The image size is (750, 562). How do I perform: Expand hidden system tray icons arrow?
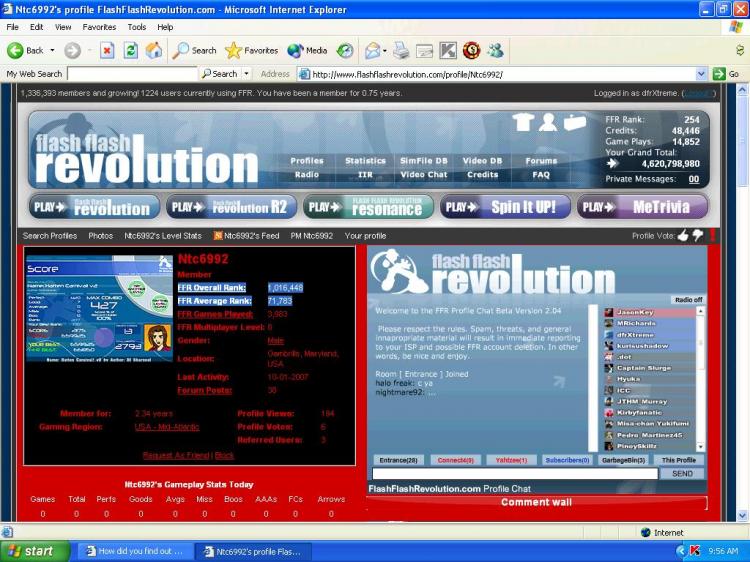click(x=681, y=551)
